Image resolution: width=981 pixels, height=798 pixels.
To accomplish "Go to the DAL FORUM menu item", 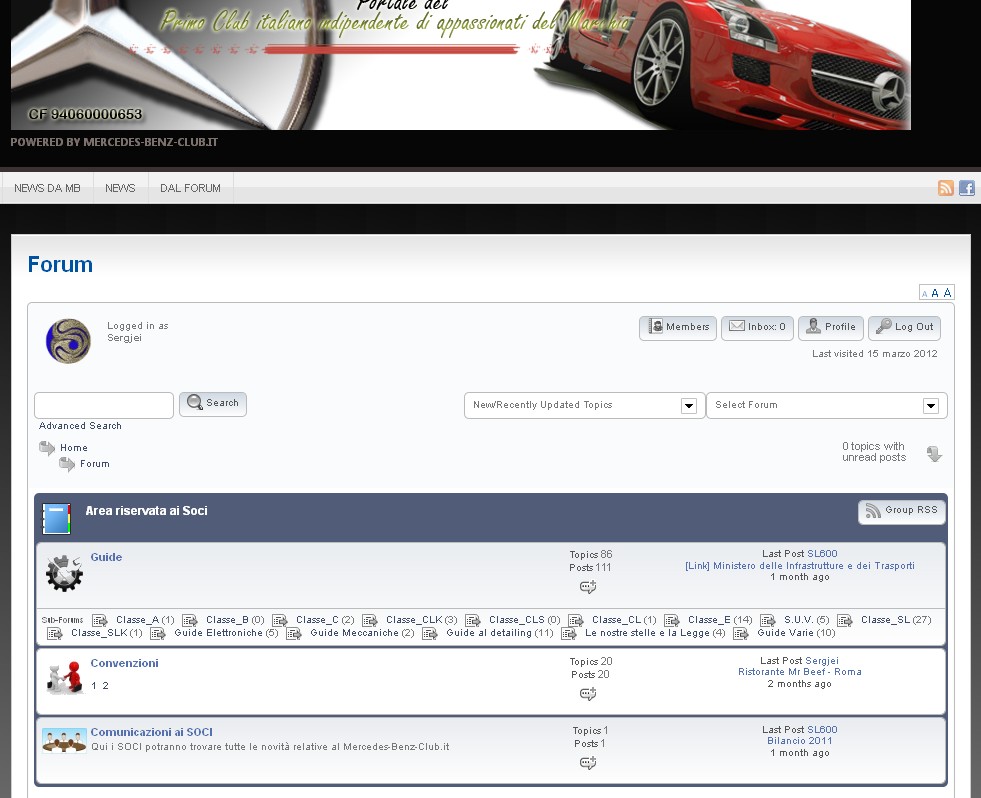I will click(x=190, y=188).
